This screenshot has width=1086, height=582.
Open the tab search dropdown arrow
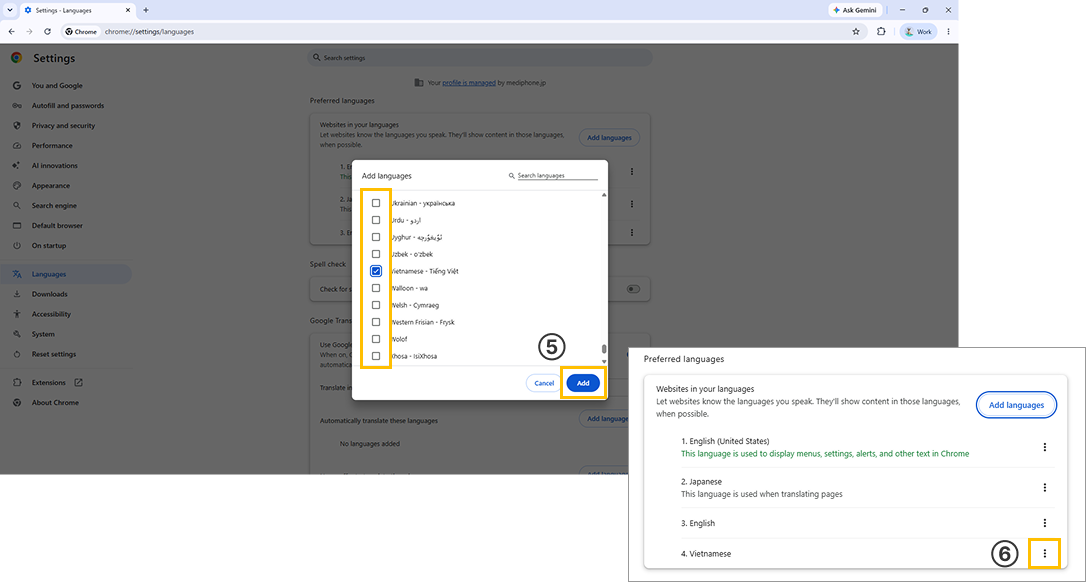point(9,10)
